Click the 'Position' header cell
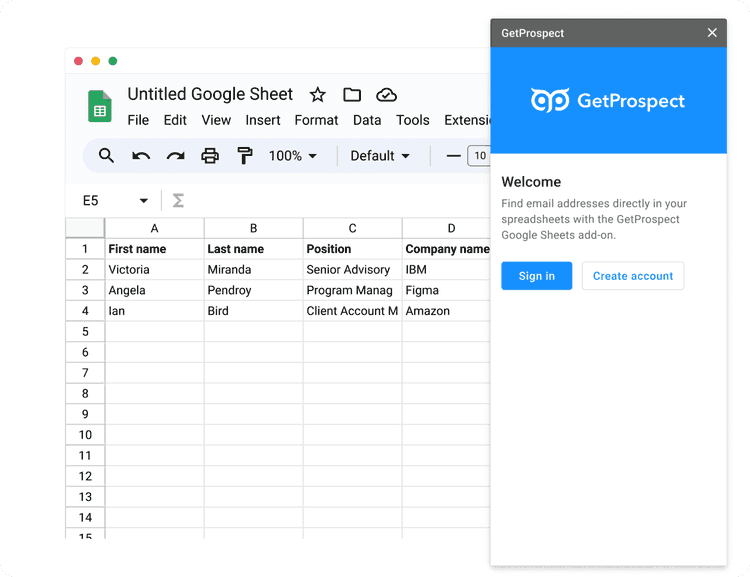This screenshot has width=750, height=577. click(x=353, y=249)
